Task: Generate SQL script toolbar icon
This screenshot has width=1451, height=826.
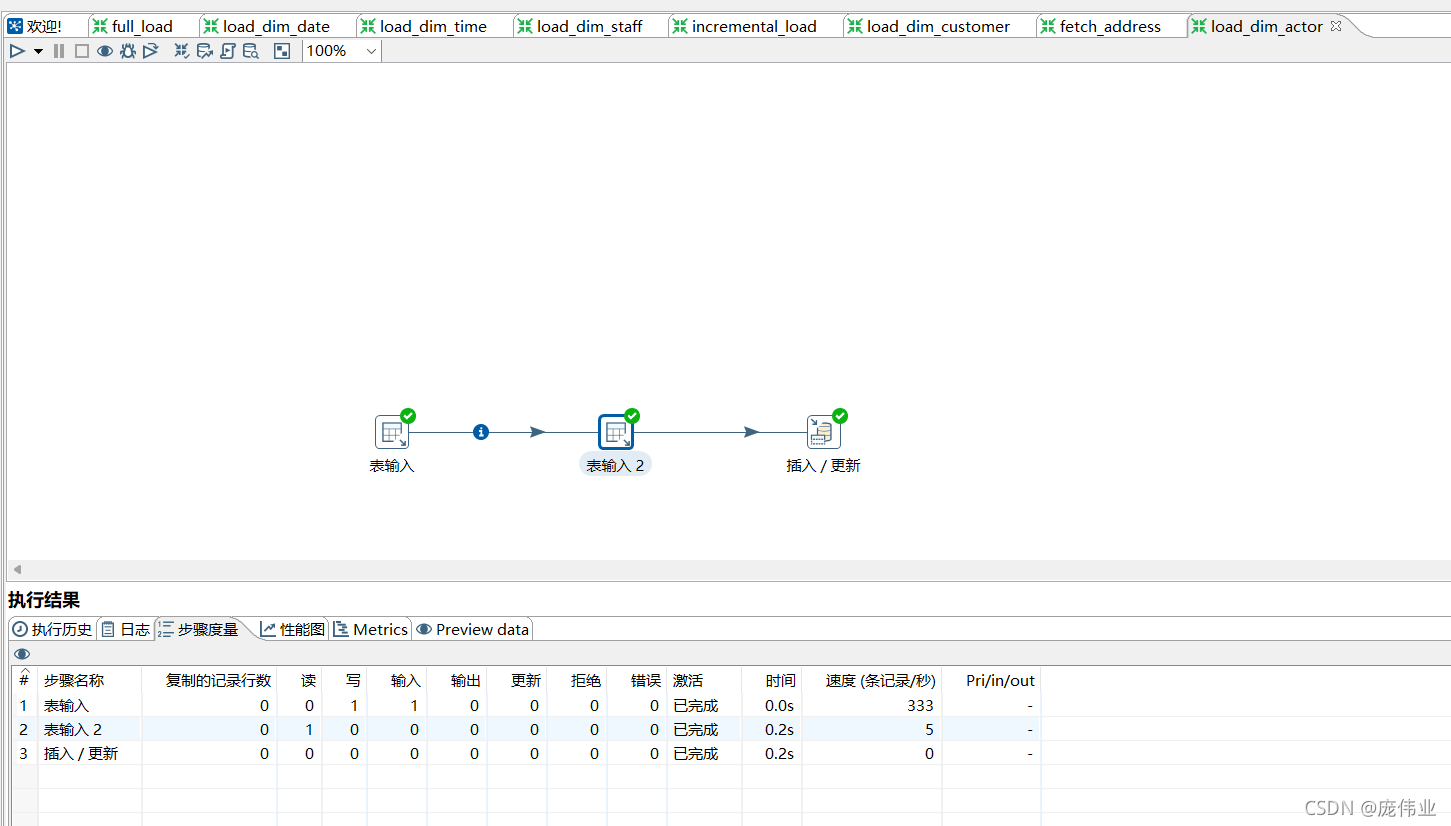Action: [x=228, y=51]
